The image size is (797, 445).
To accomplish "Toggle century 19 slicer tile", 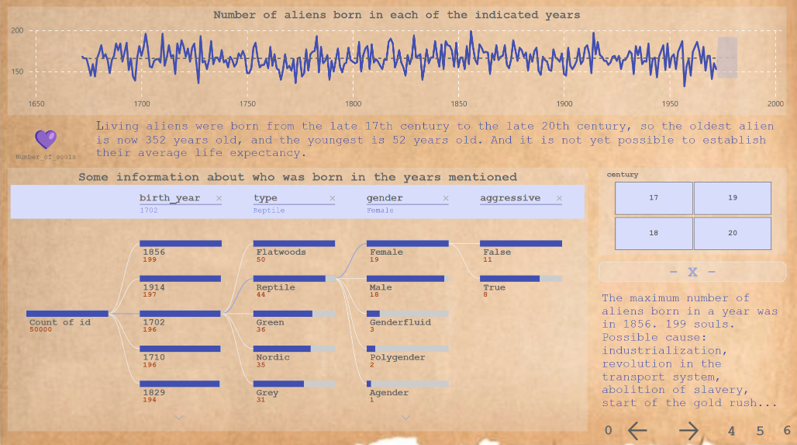I will 732,198.
